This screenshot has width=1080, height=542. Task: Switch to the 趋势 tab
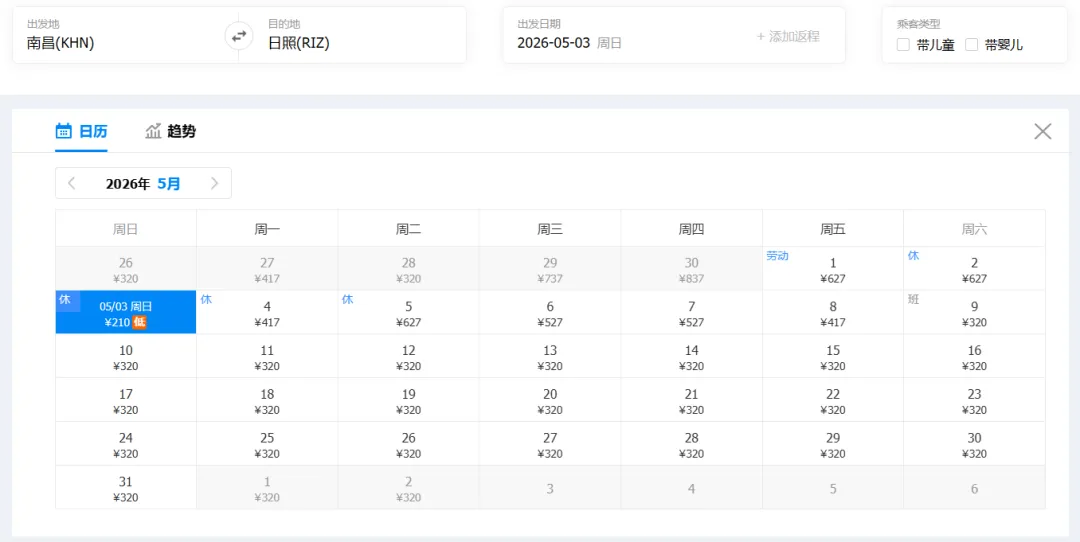pyautogui.click(x=170, y=131)
